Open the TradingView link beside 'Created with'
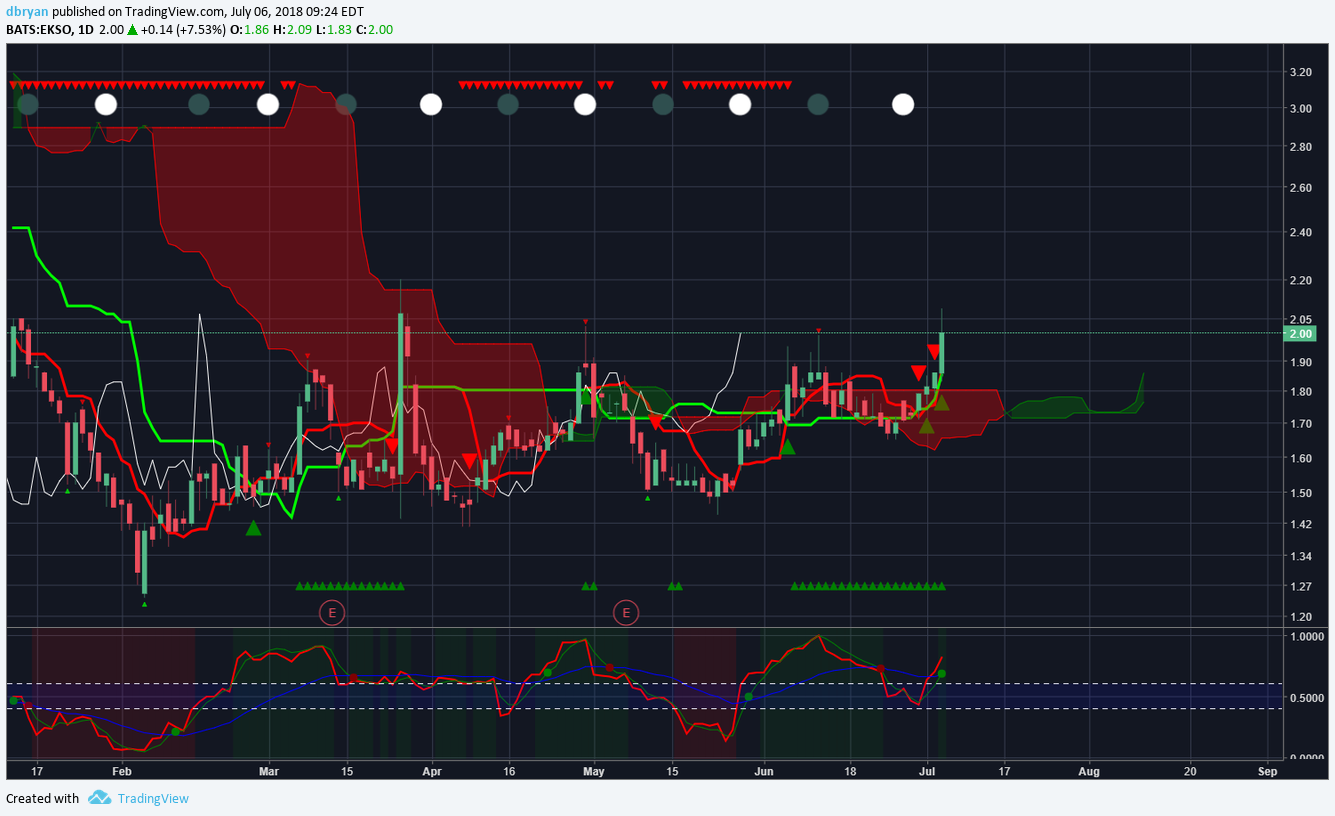This screenshot has width=1335, height=816. (x=153, y=798)
